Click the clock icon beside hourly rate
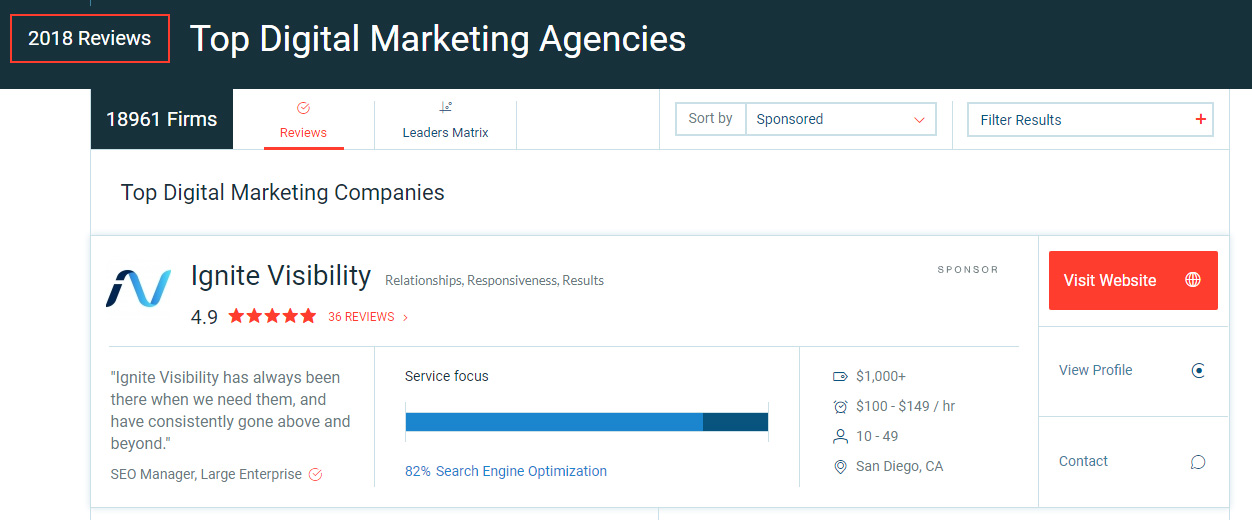 (840, 407)
